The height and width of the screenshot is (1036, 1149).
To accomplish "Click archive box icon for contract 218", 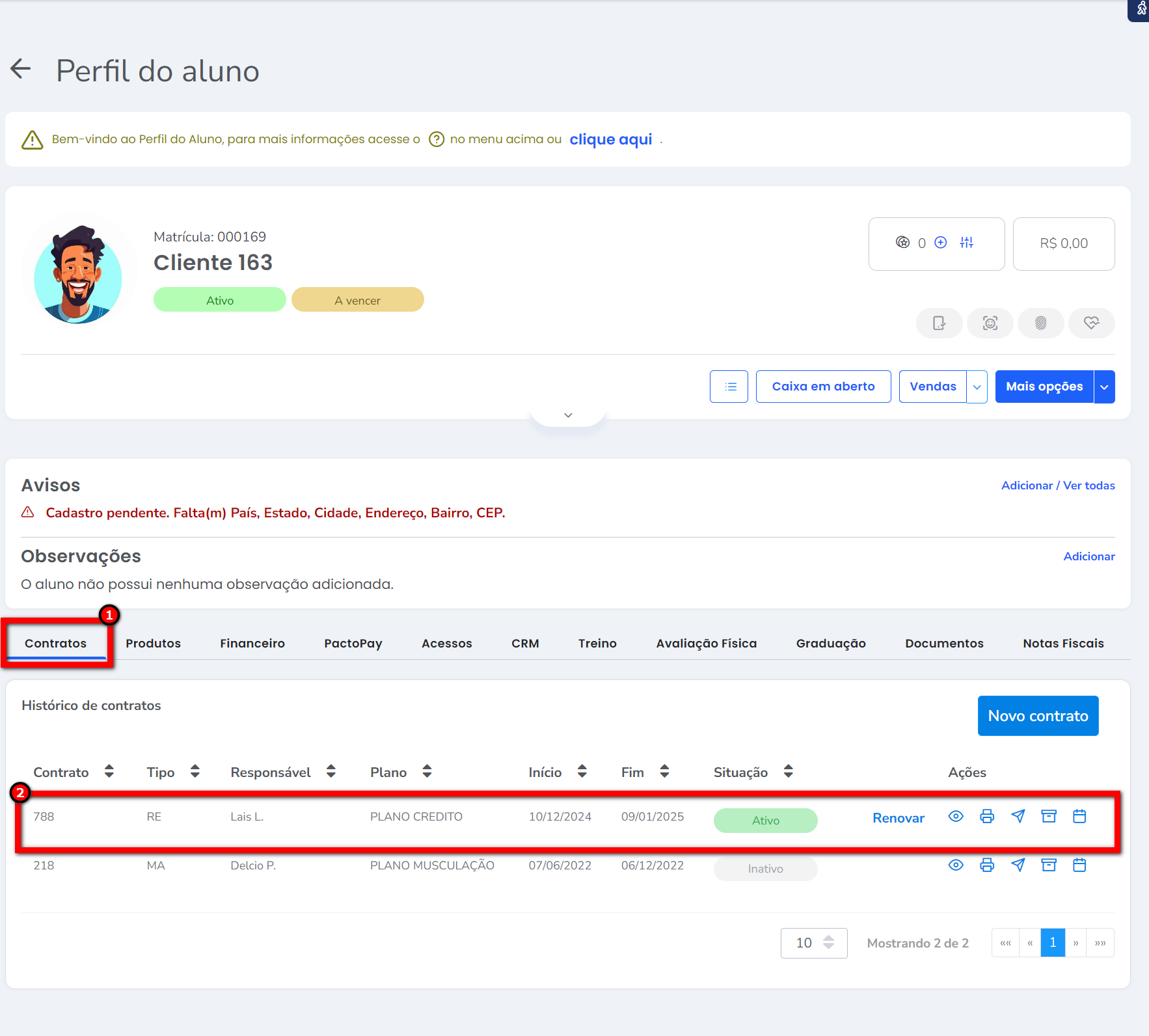I will 1049,866.
